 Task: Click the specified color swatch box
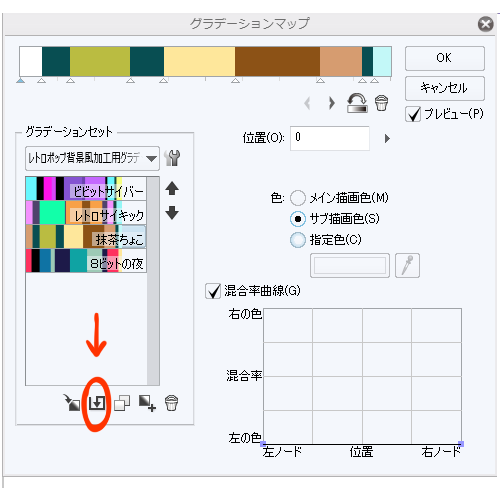pyautogui.click(x=350, y=265)
